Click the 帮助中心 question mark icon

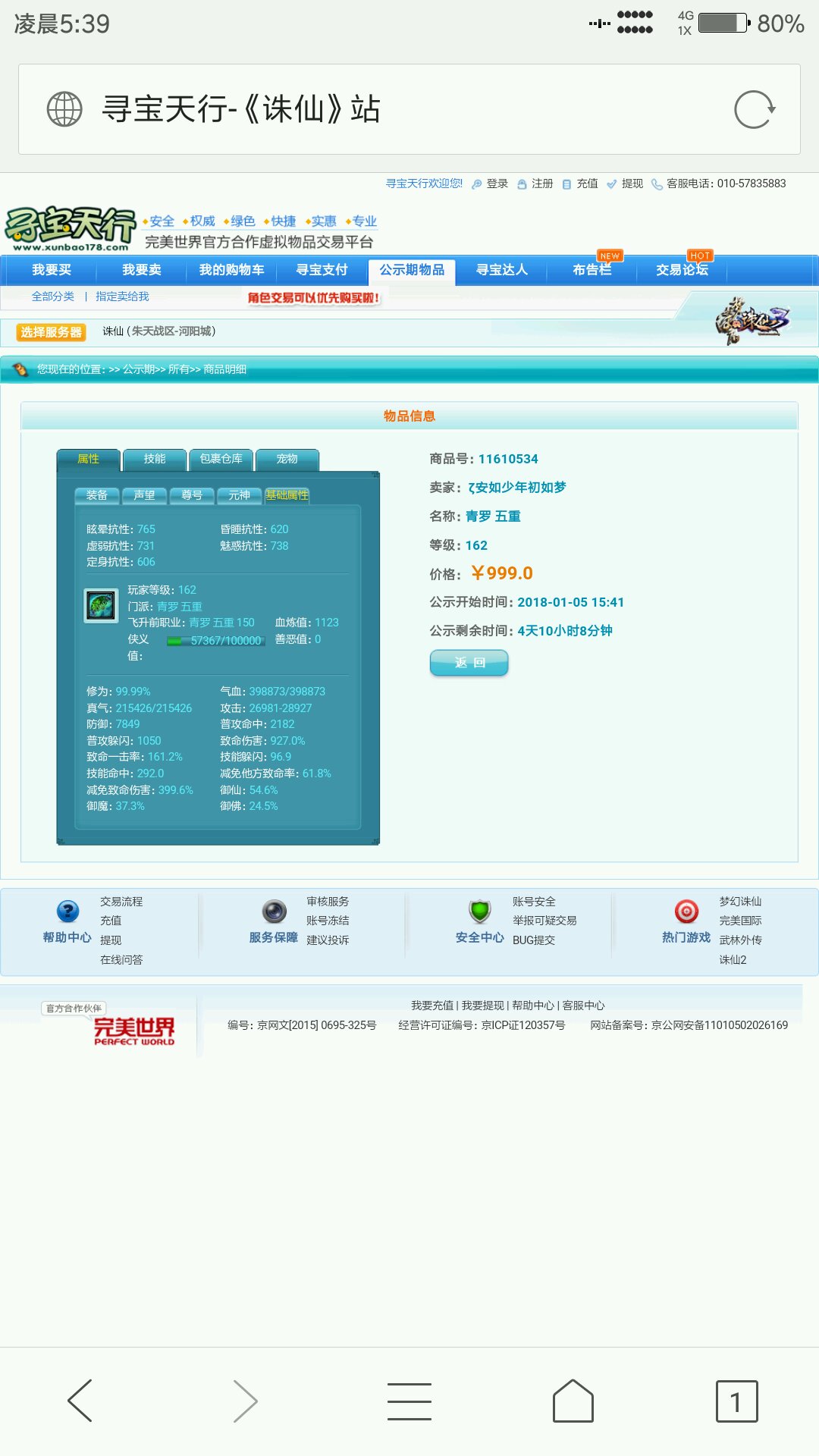(67, 911)
